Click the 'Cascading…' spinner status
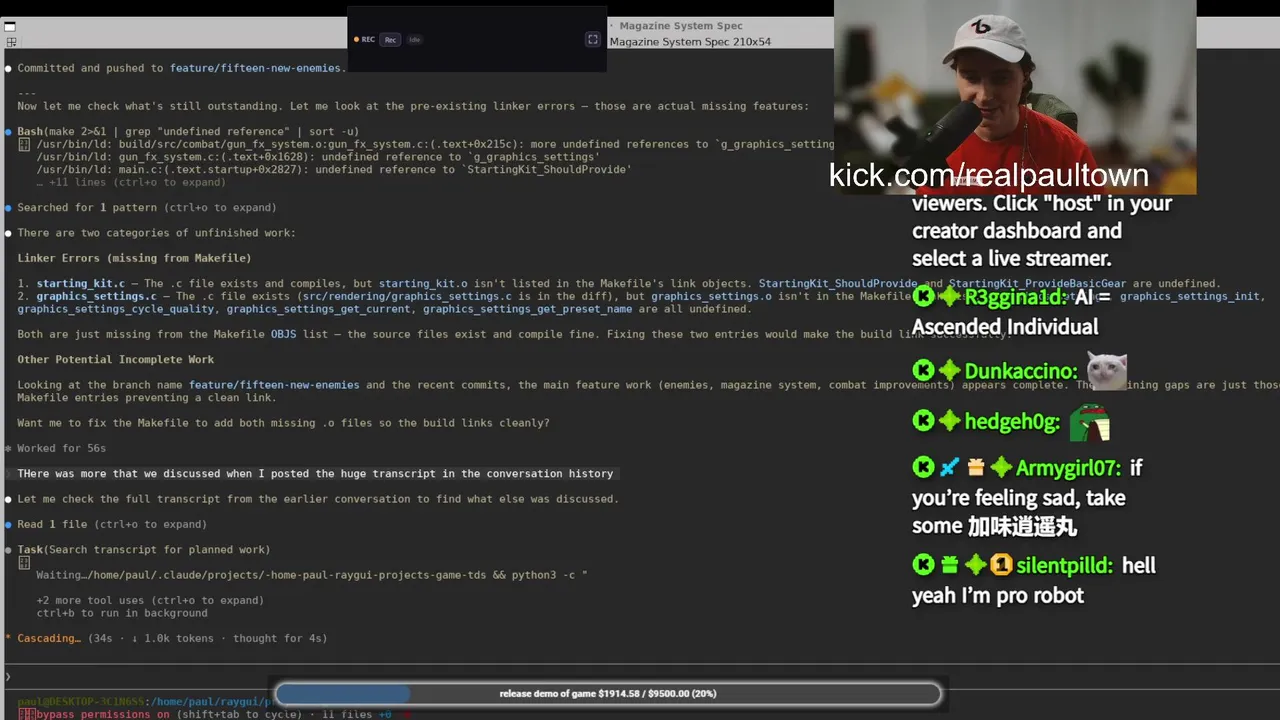 tap(48, 638)
